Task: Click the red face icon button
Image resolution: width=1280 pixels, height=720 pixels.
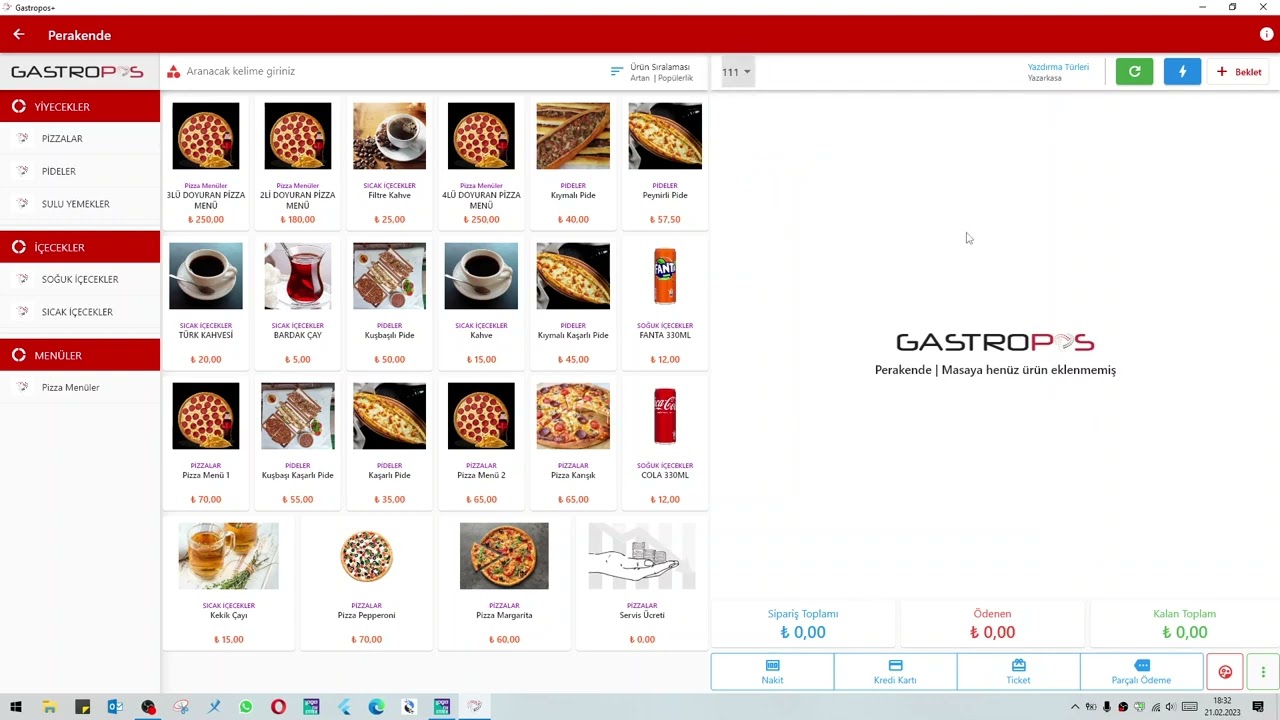Action: pos(1225,672)
